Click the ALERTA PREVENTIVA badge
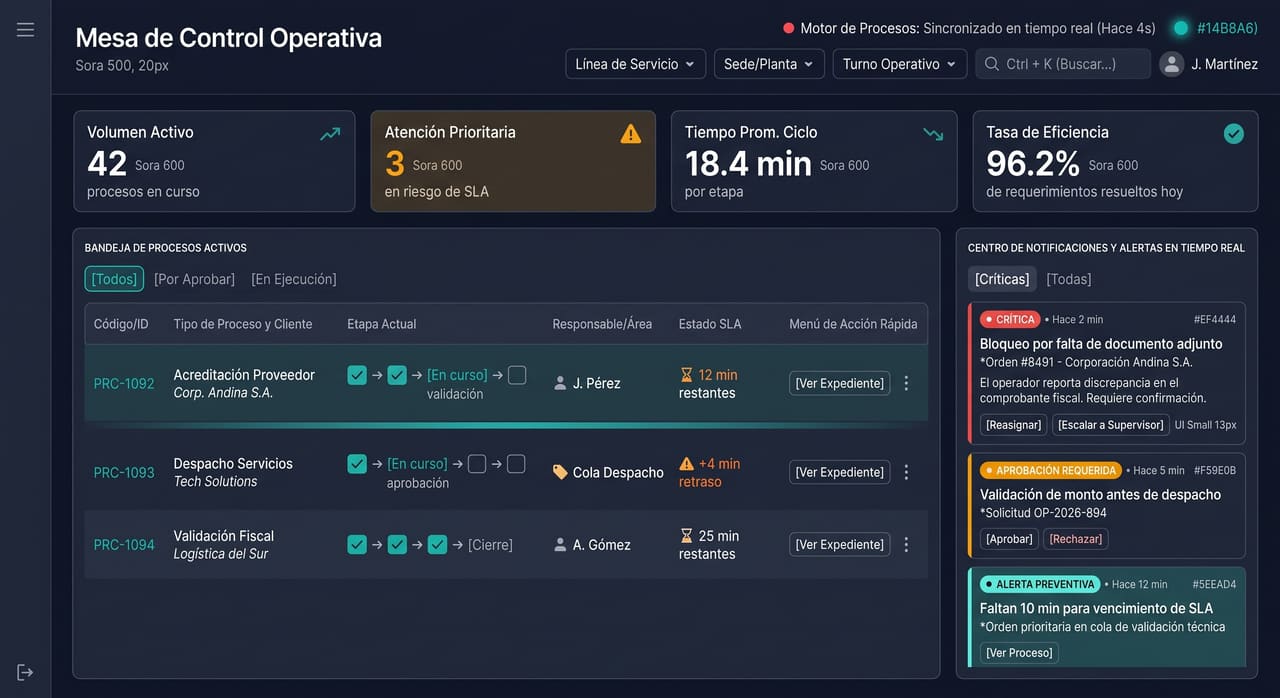 pos(1040,584)
